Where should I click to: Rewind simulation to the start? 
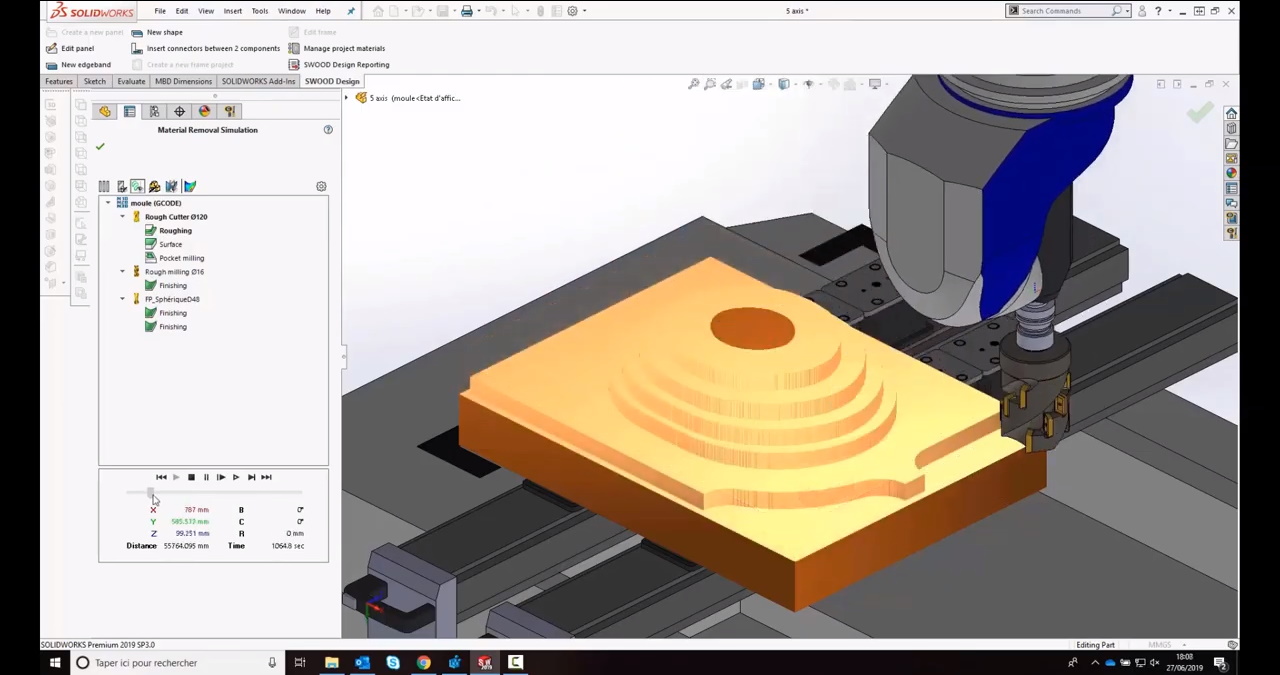(x=161, y=477)
